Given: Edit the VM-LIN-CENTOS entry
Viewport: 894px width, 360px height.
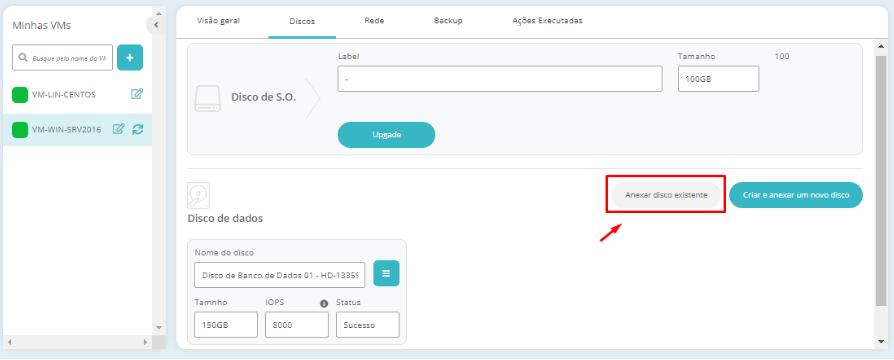Looking at the screenshot, I should [137, 94].
